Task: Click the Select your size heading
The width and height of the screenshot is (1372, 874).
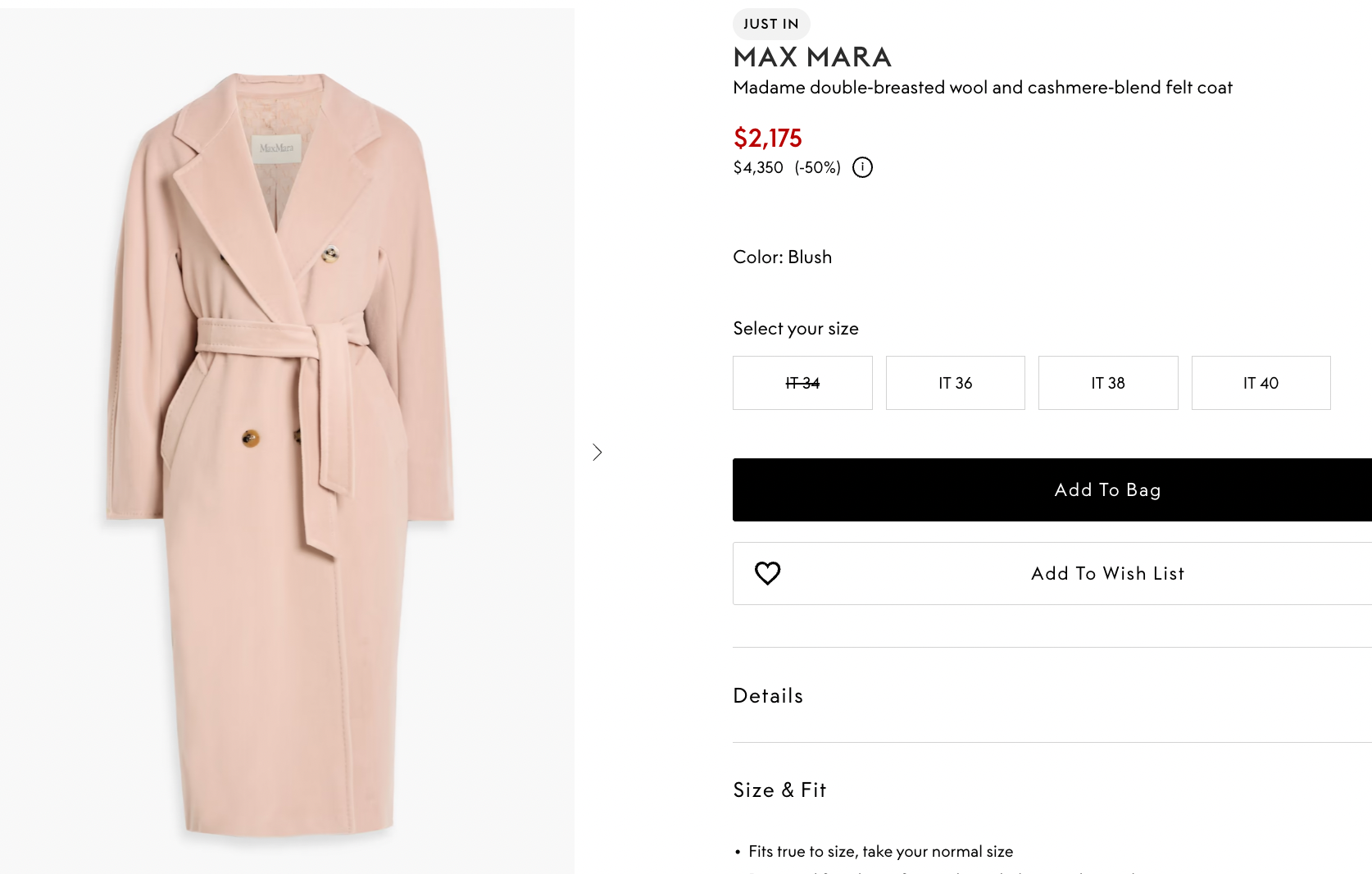Action: (795, 329)
